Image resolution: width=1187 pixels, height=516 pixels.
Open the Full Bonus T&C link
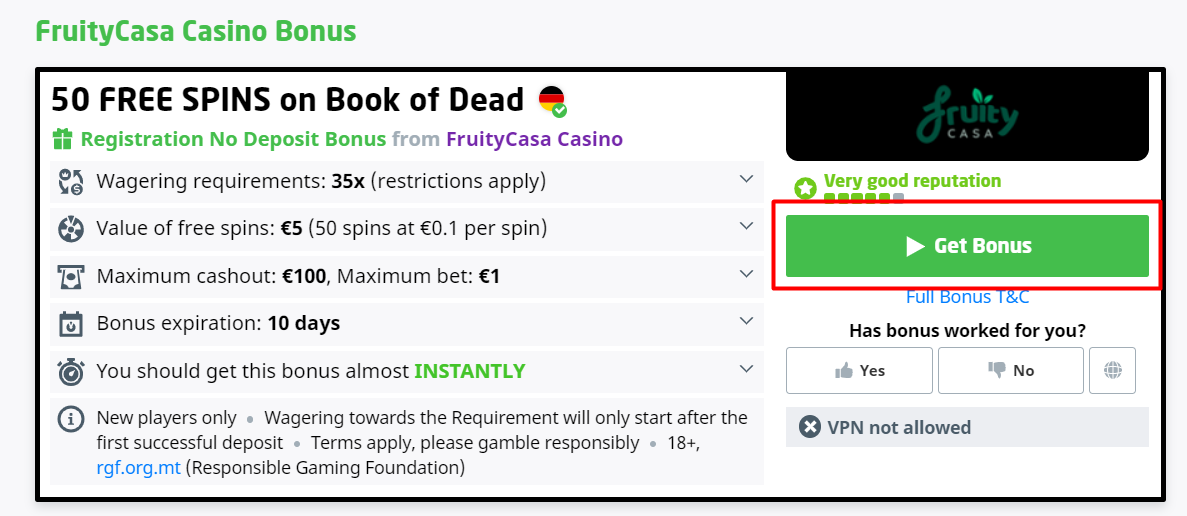click(967, 297)
